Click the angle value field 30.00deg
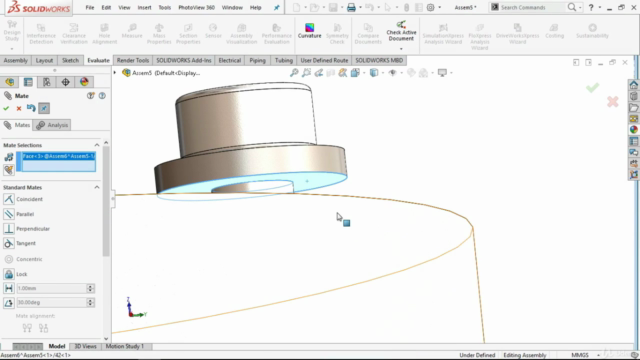This screenshot has width=640, height=360. (x=51, y=302)
